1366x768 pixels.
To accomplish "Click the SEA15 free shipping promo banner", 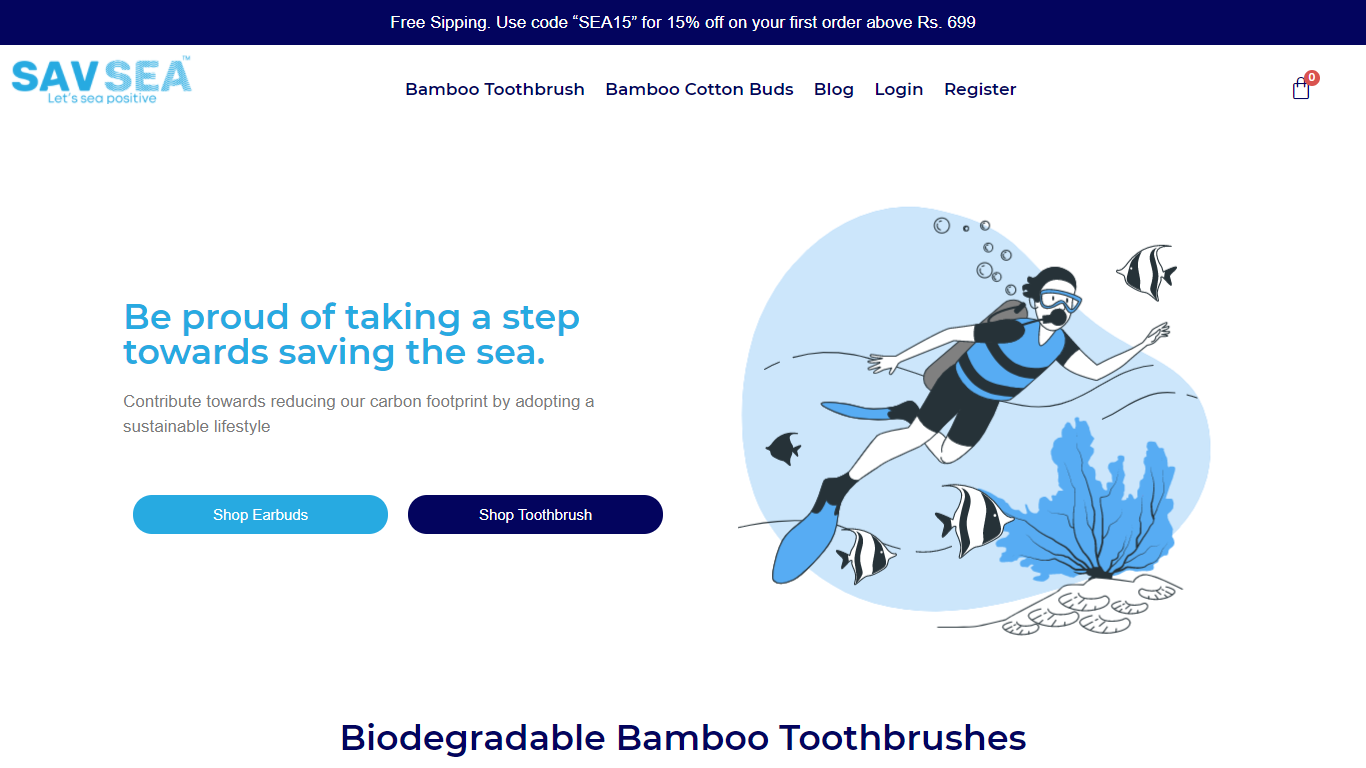I will coord(683,22).
